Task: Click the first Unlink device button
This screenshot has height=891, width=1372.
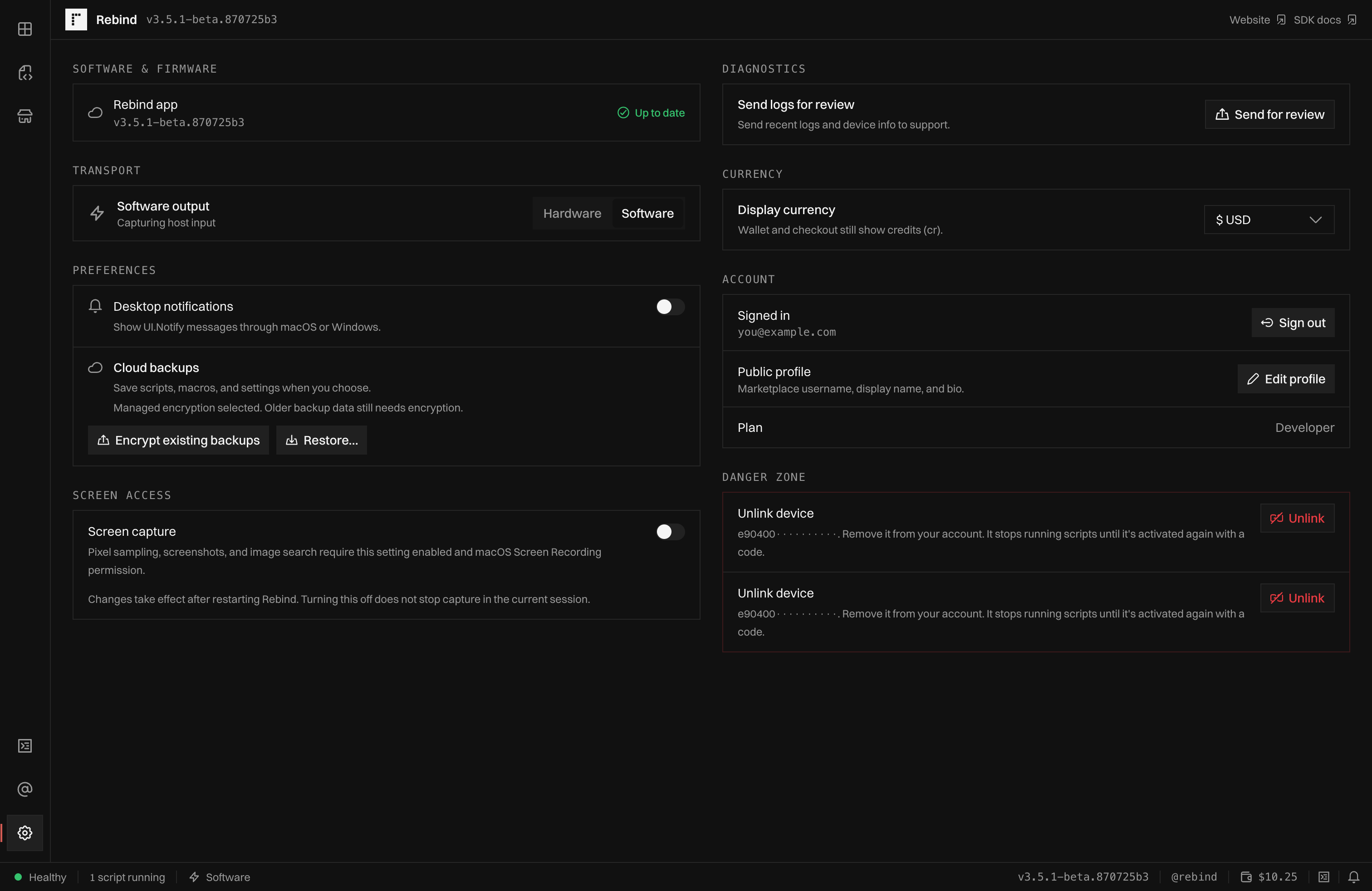Action: point(1297,518)
